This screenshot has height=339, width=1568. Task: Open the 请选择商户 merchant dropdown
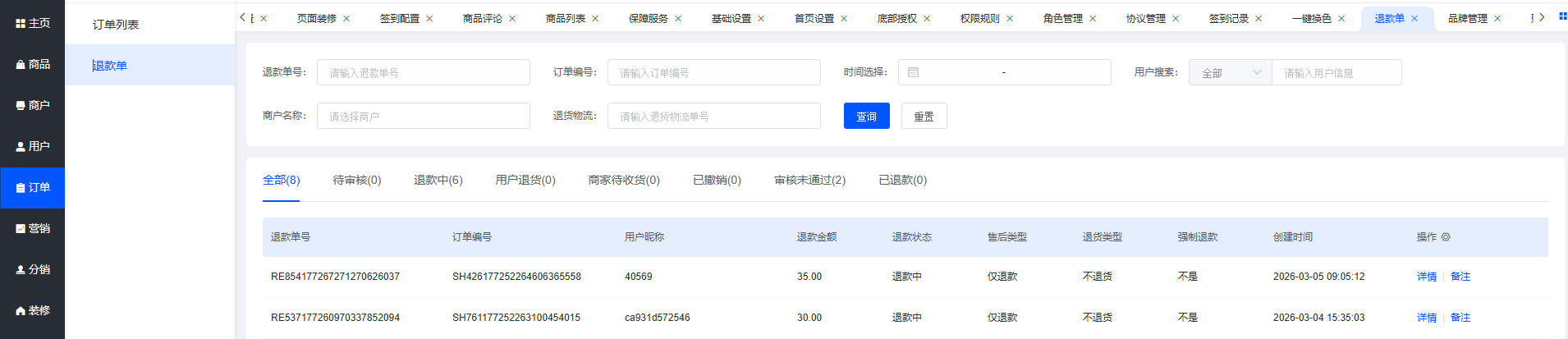[424, 116]
